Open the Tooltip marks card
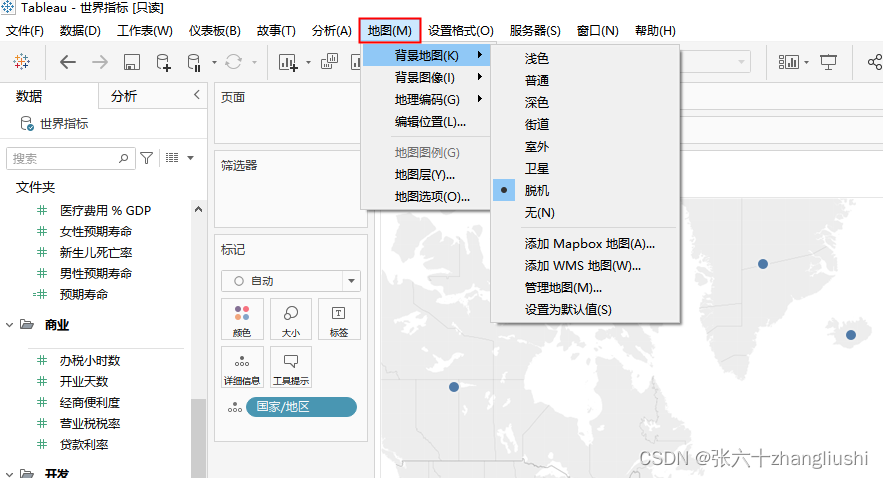Screen dimensions: 883x478 291,367
